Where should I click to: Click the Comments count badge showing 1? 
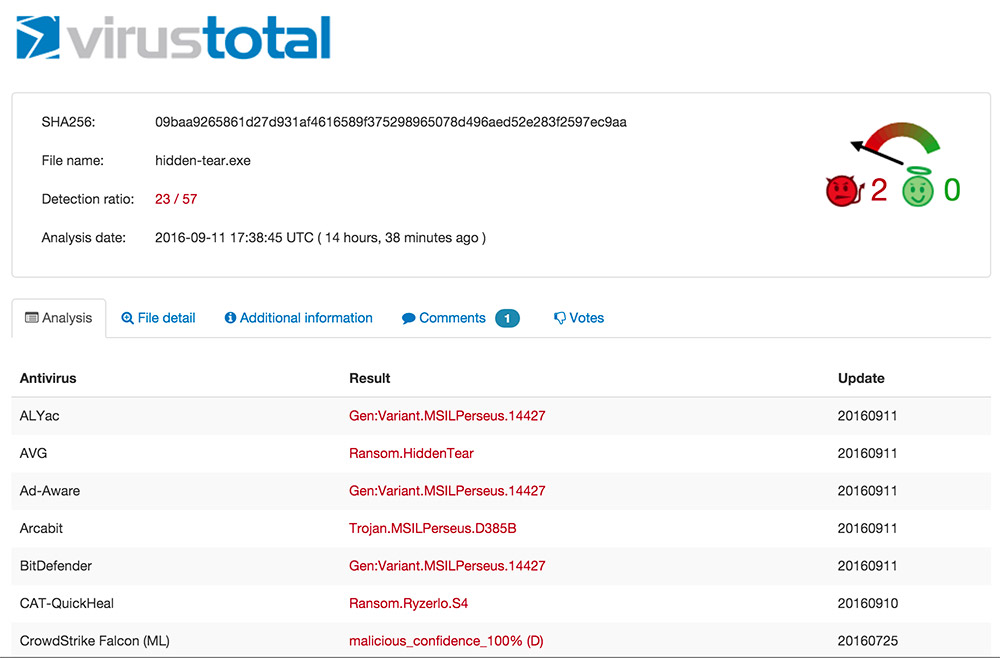[507, 318]
